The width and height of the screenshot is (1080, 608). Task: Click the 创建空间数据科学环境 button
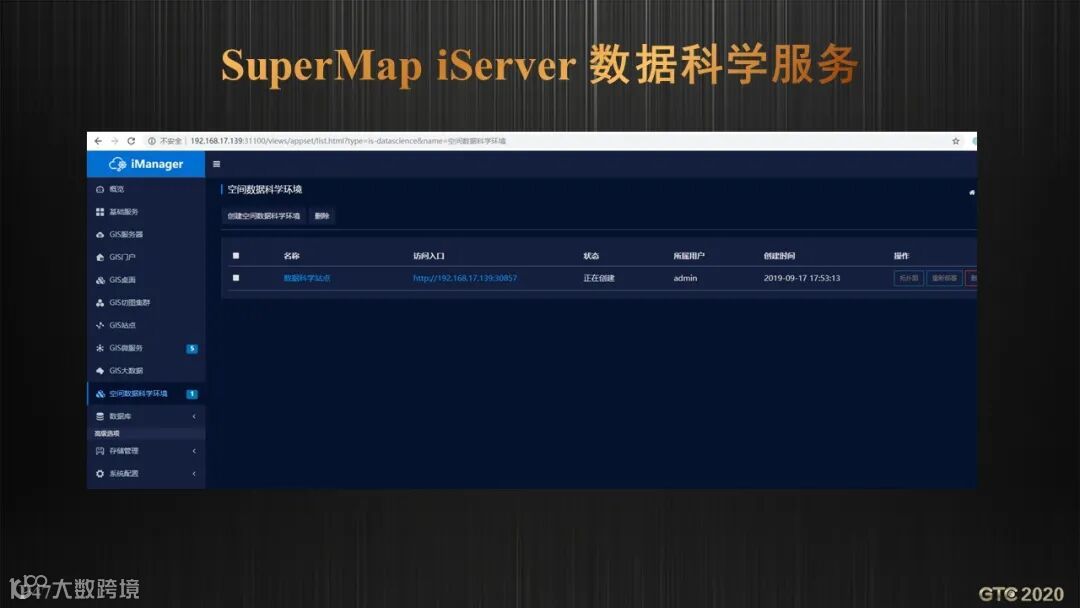tap(264, 216)
